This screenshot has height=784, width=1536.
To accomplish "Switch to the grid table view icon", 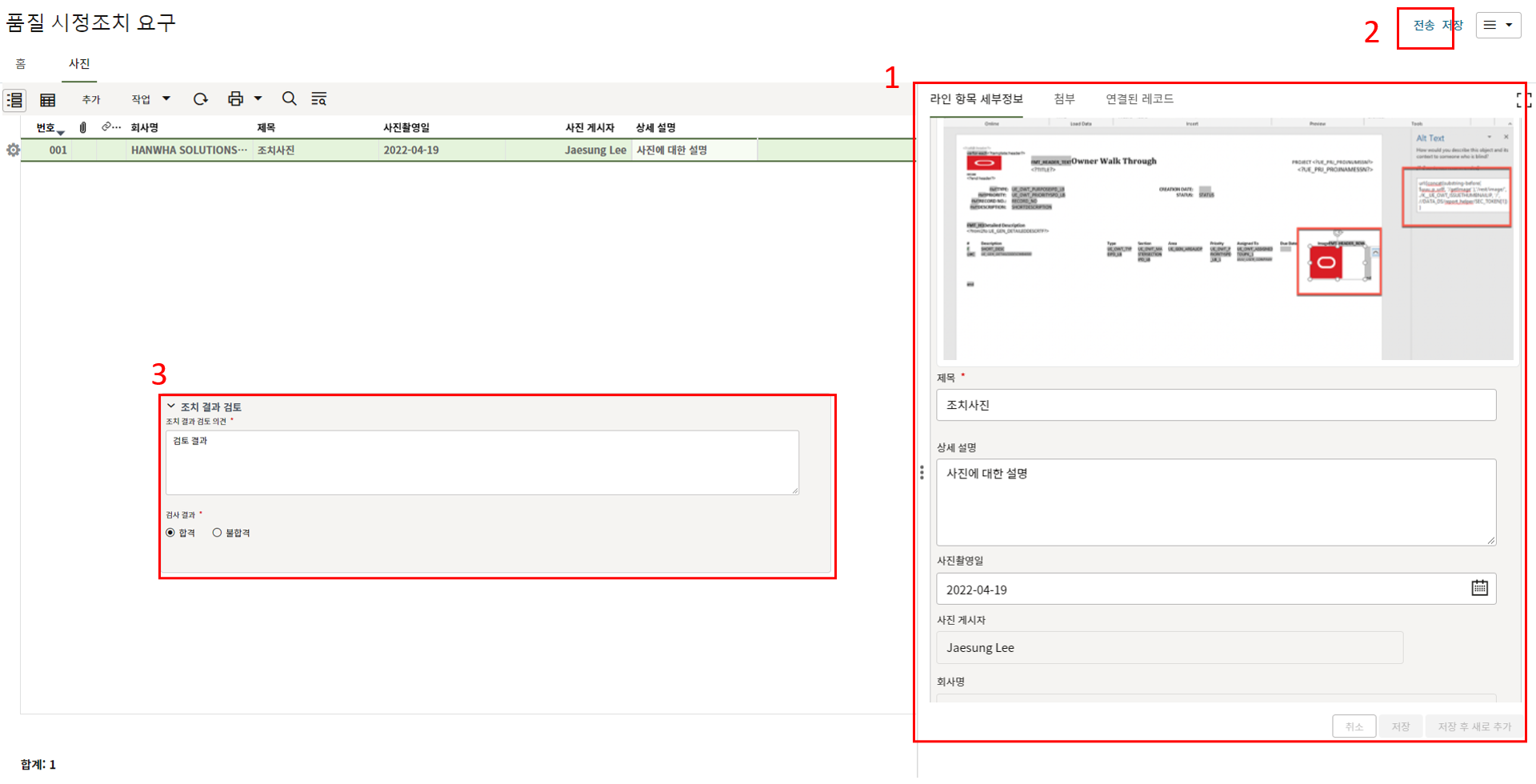I will coord(48,100).
